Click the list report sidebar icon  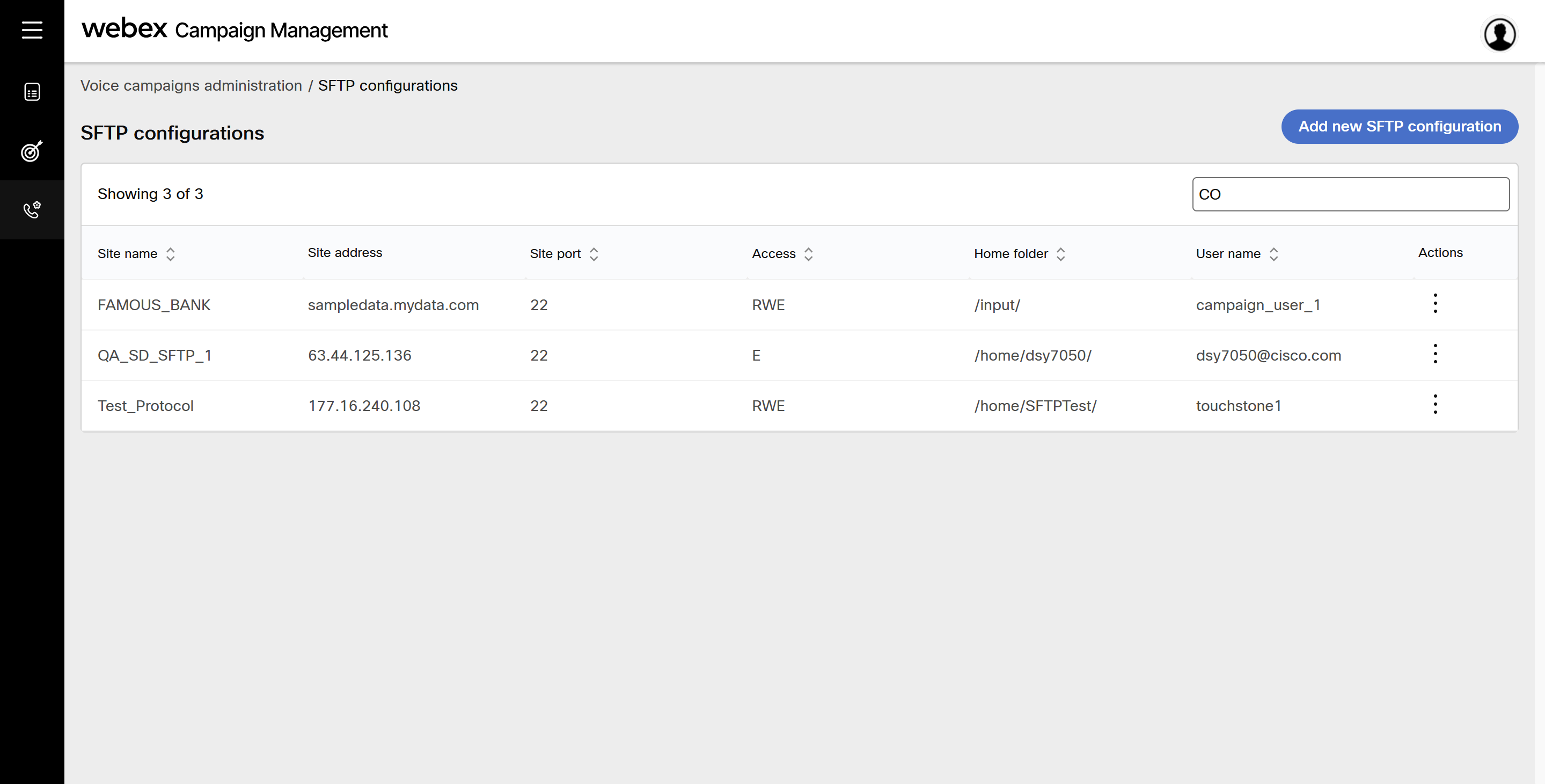tap(32, 92)
